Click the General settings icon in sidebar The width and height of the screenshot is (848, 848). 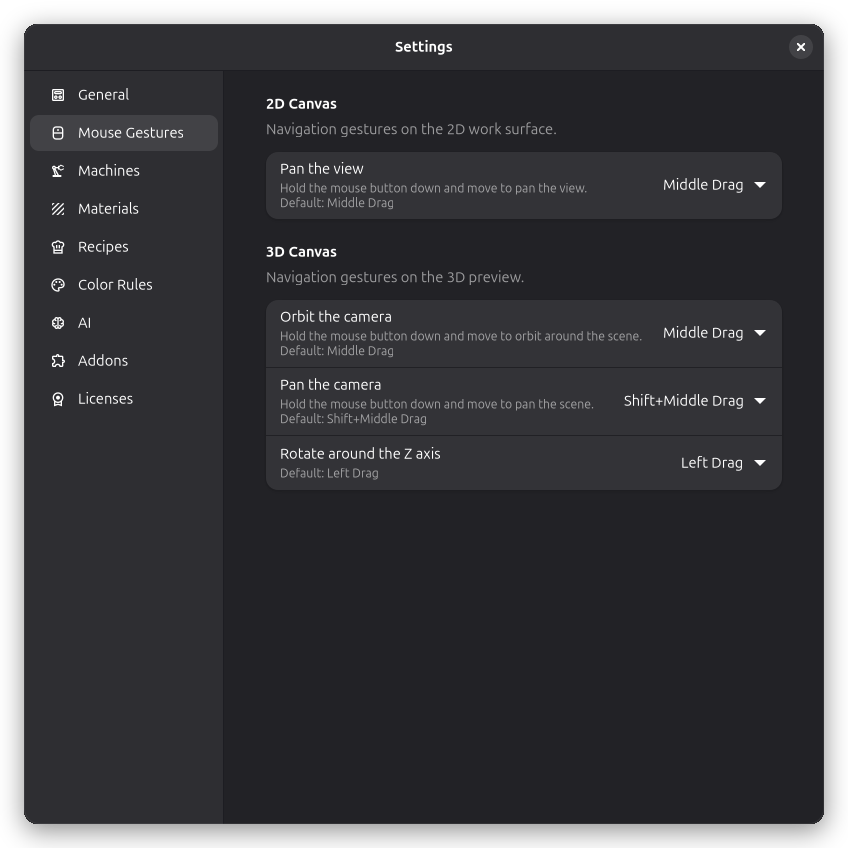[58, 95]
